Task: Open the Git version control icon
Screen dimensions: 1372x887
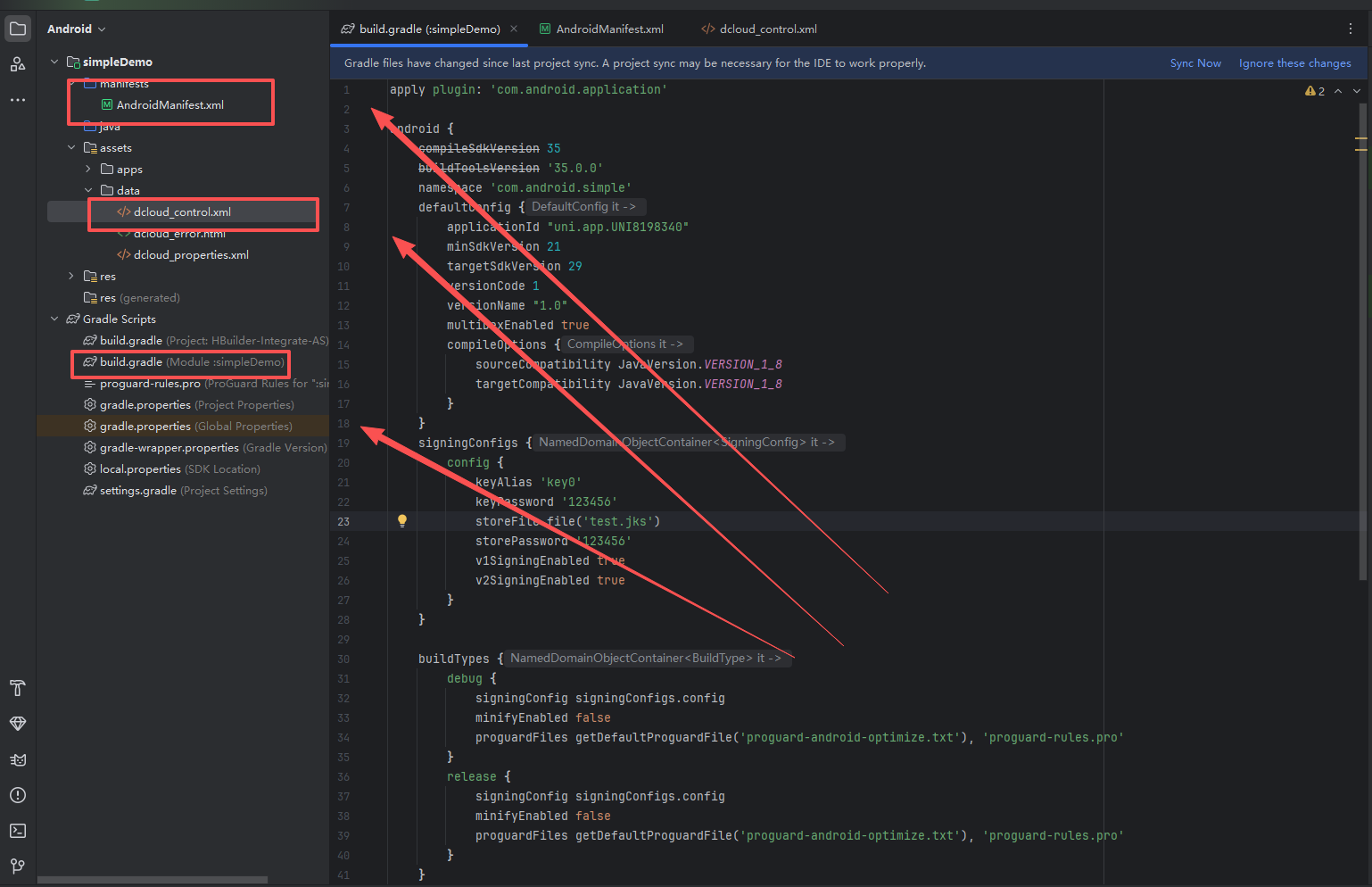Action: click(18, 866)
